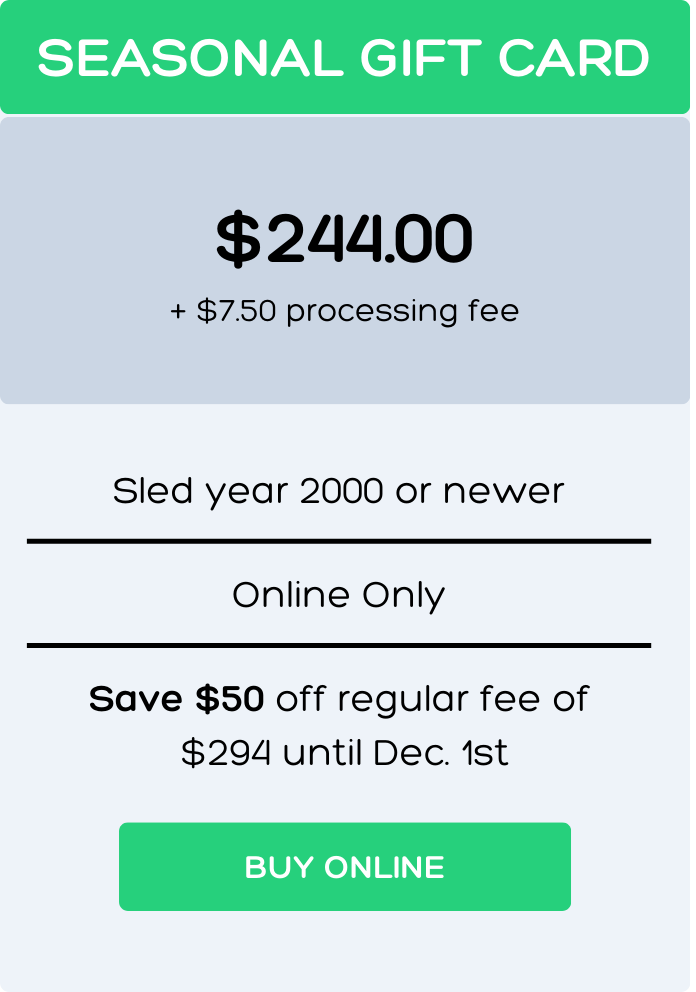Click the dollar sign in the large price
The width and height of the screenshot is (696, 992).
(x=238, y=239)
